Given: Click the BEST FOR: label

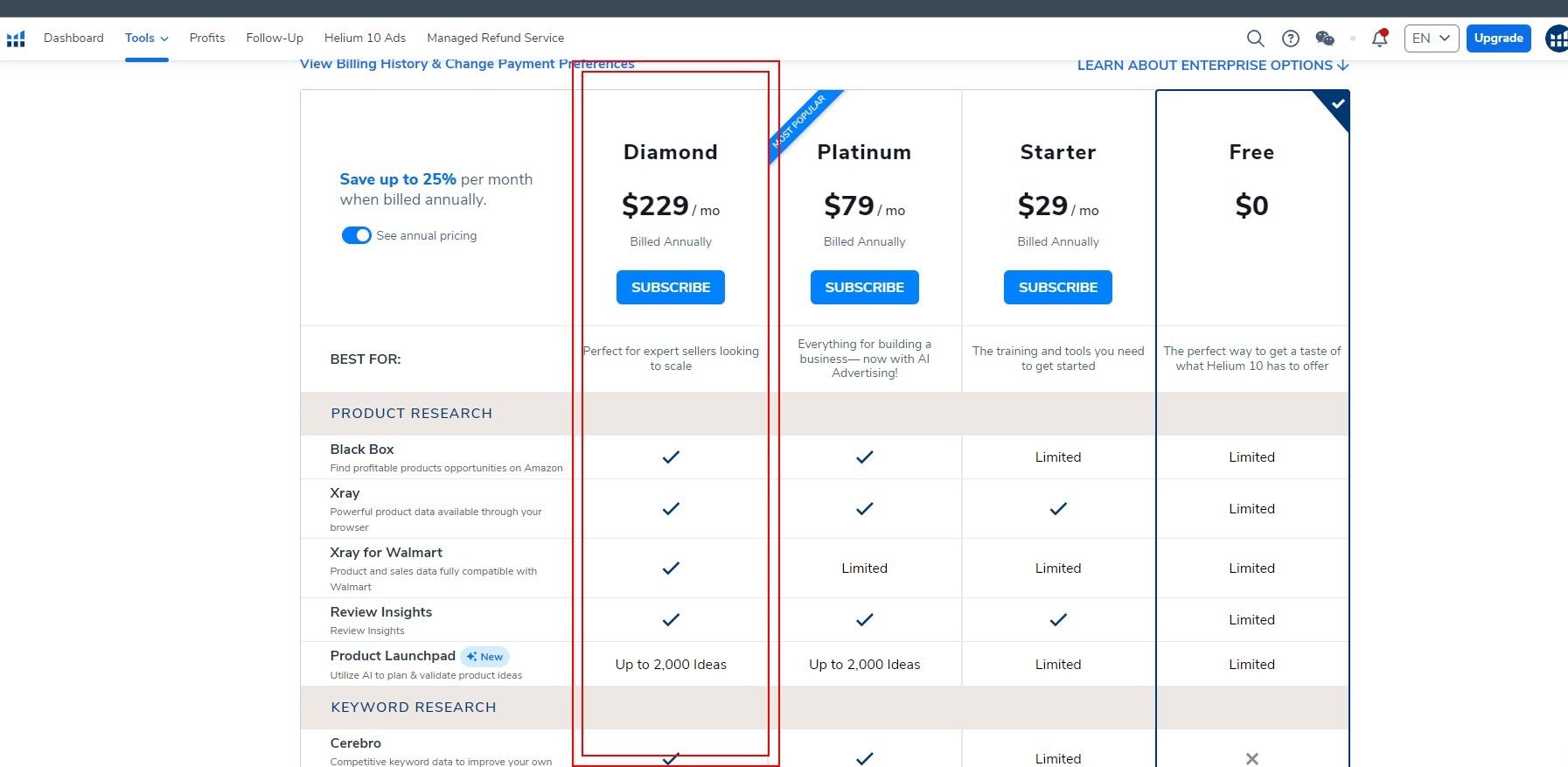Looking at the screenshot, I should tap(366, 359).
